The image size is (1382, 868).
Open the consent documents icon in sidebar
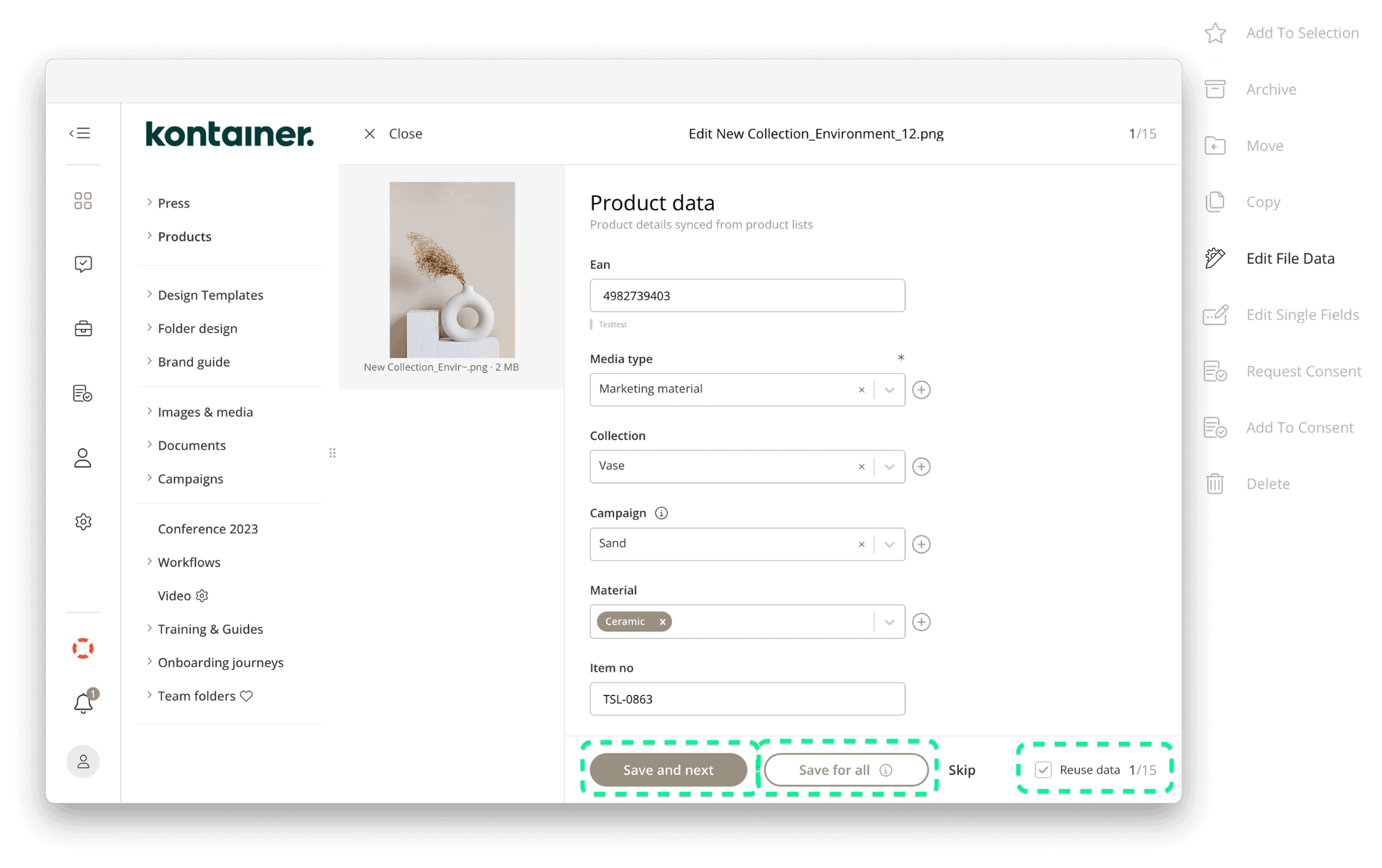coord(82,393)
